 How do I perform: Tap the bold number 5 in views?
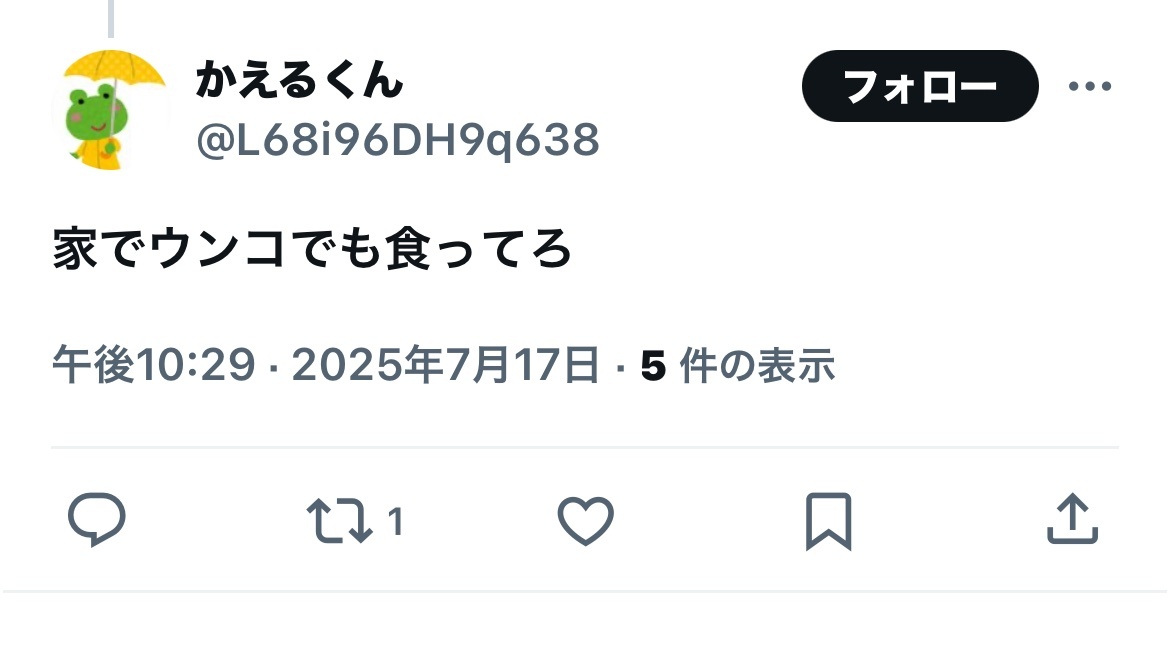pos(653,366)
